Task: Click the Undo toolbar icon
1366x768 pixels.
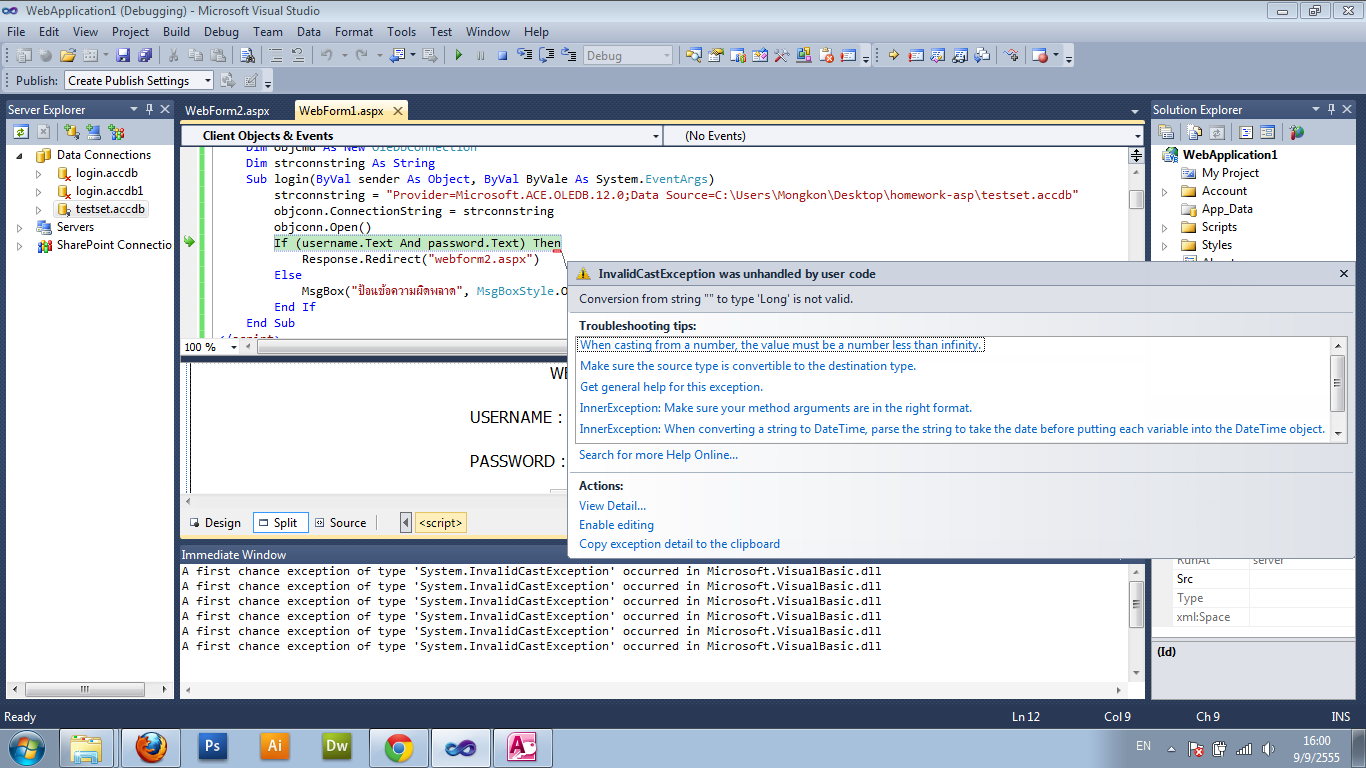Action: click(327, 56)
